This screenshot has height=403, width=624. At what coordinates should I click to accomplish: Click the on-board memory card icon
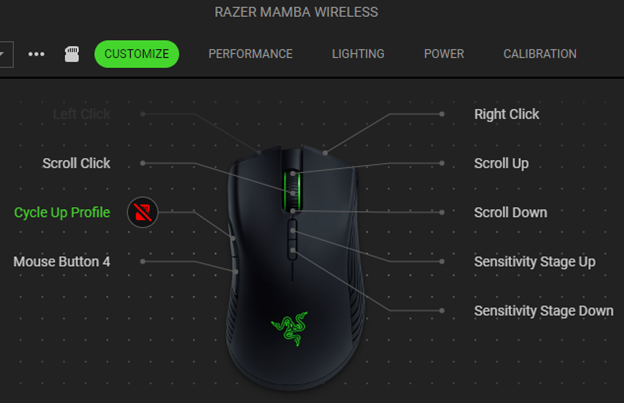(x=71, y=54)
